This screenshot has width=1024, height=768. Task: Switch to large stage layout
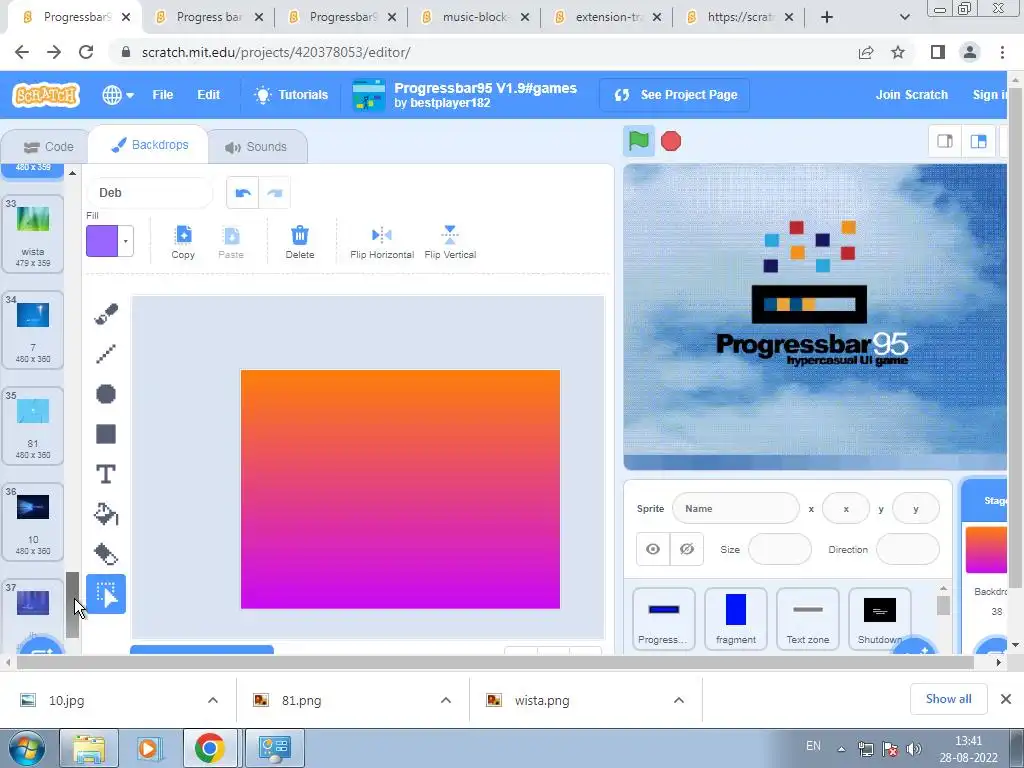click(978, 141)
